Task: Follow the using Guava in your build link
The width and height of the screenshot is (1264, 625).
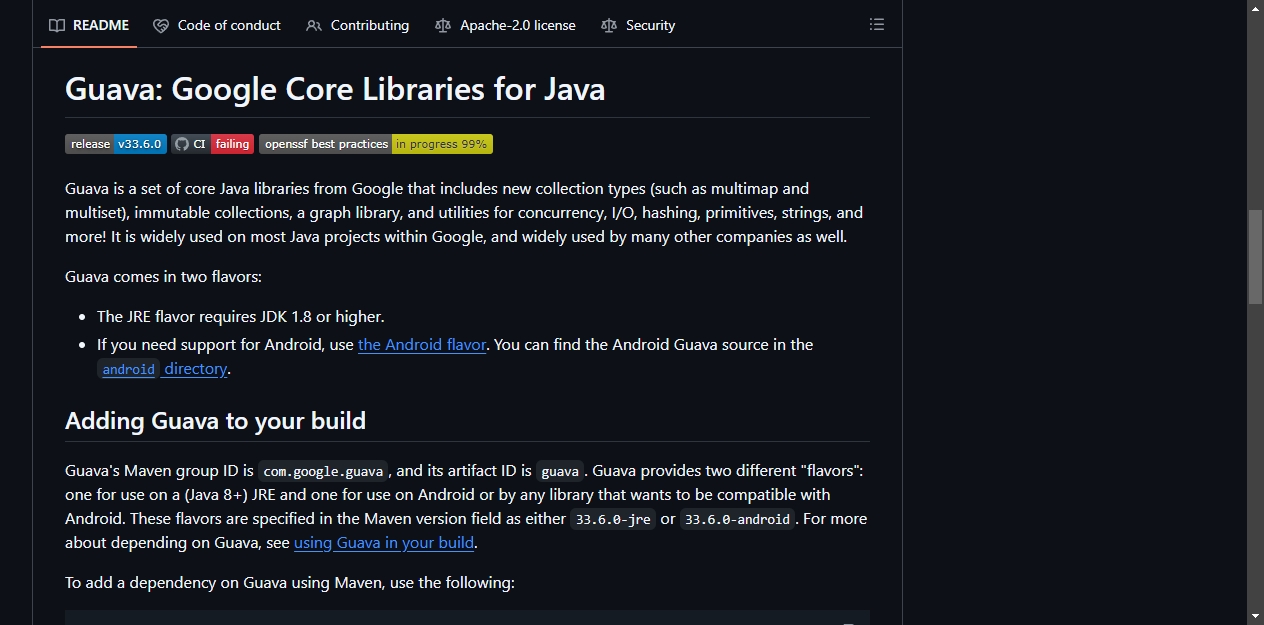Action: point(384,543)
